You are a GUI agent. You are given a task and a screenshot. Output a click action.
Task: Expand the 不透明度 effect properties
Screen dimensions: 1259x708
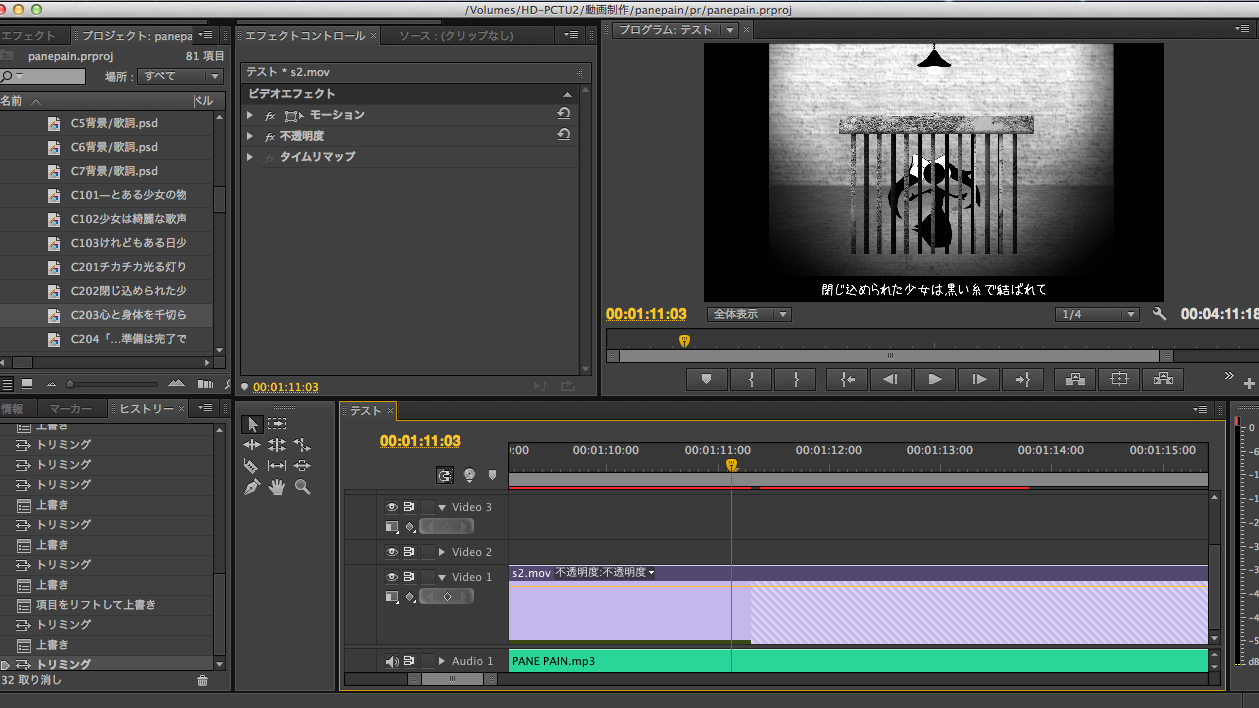tap(250, 136)
